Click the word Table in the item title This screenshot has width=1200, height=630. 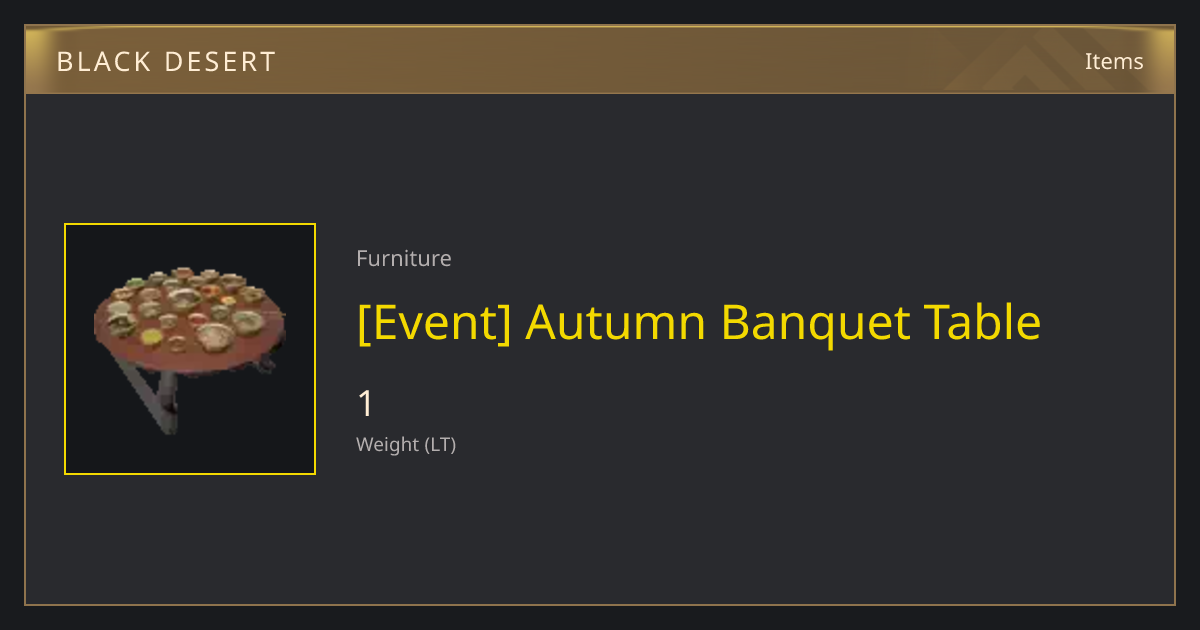coord(982,322)
